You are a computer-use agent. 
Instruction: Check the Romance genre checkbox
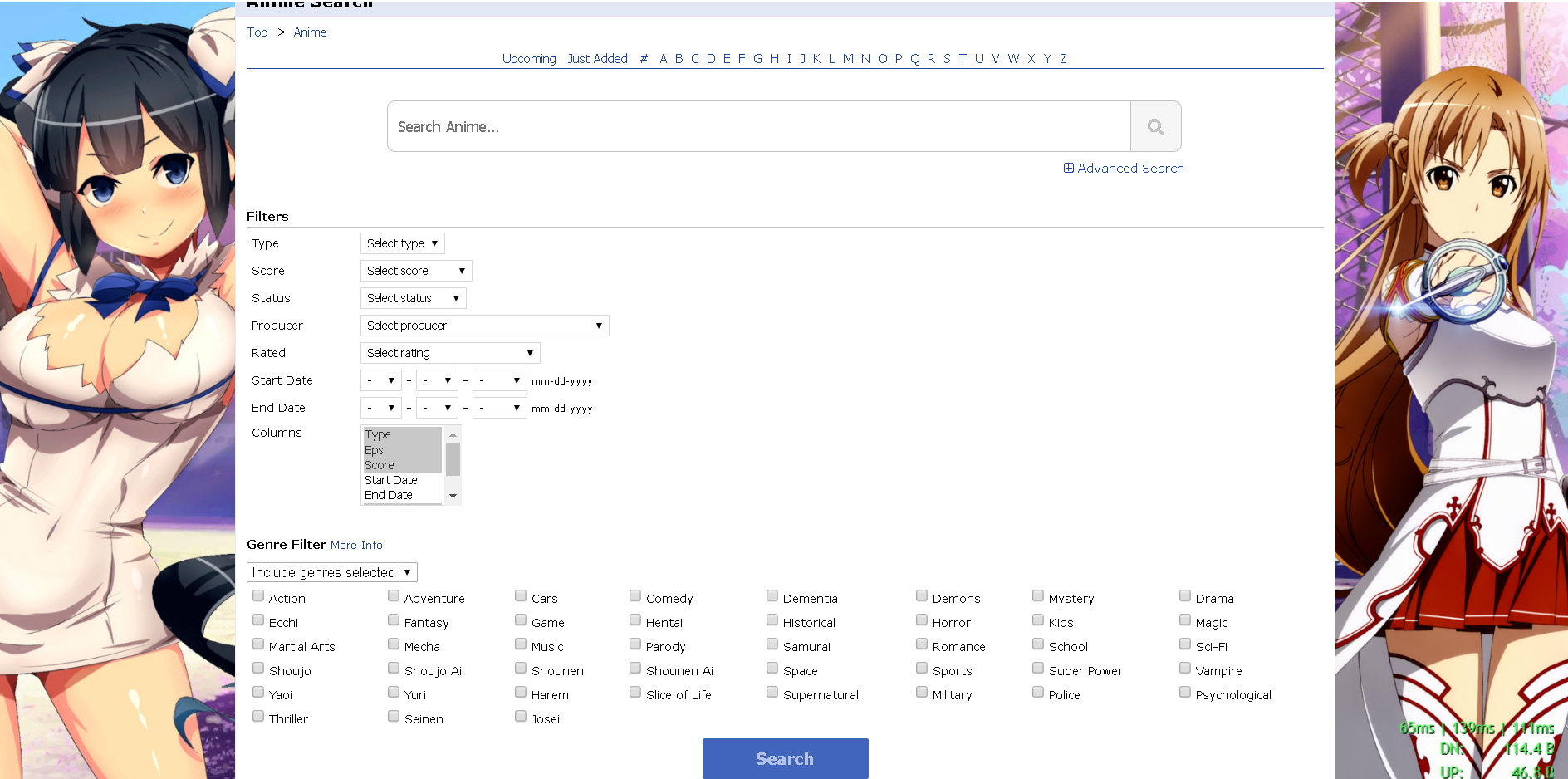[922, 644]
